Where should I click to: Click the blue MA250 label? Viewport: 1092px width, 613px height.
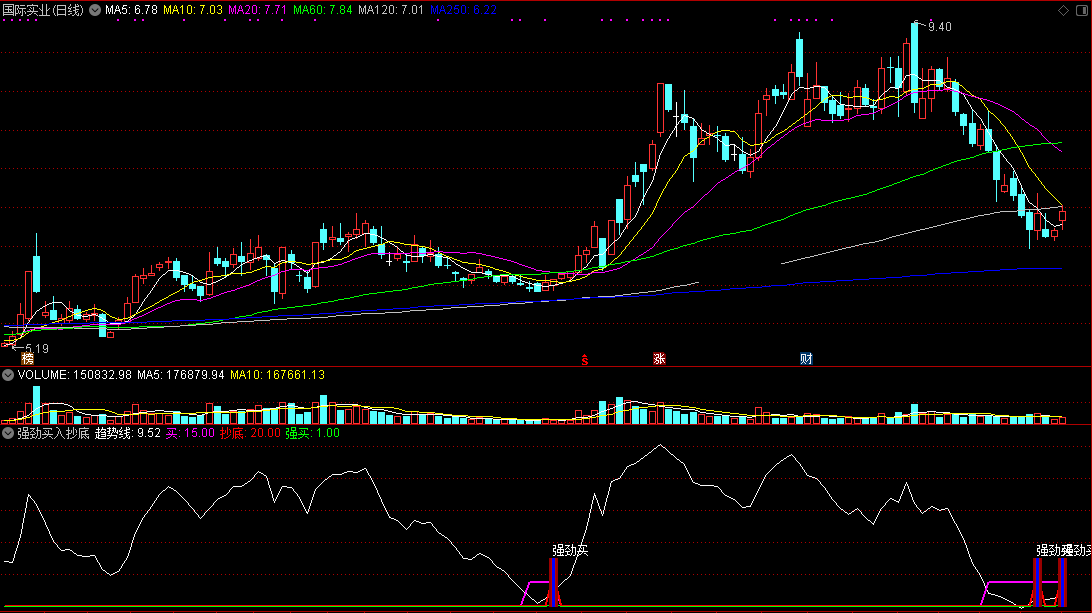(463, 10)
